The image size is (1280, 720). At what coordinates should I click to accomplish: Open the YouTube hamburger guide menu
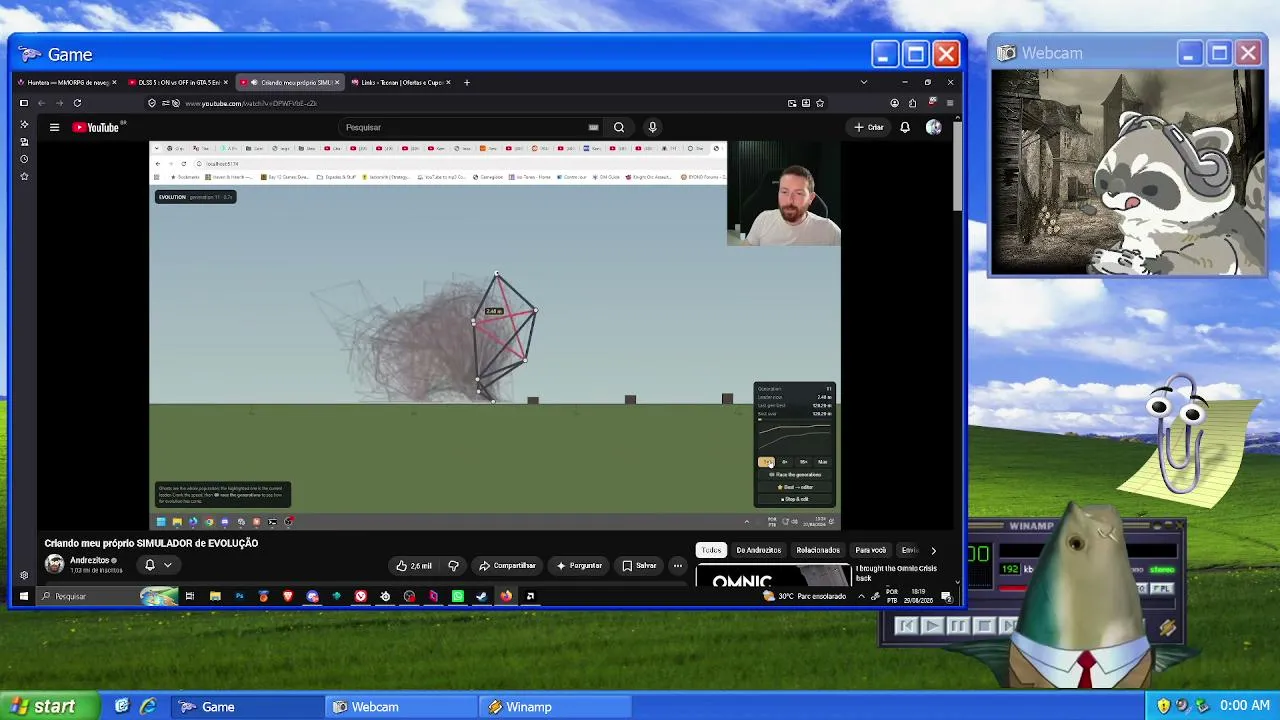click(x=54, y=127)
